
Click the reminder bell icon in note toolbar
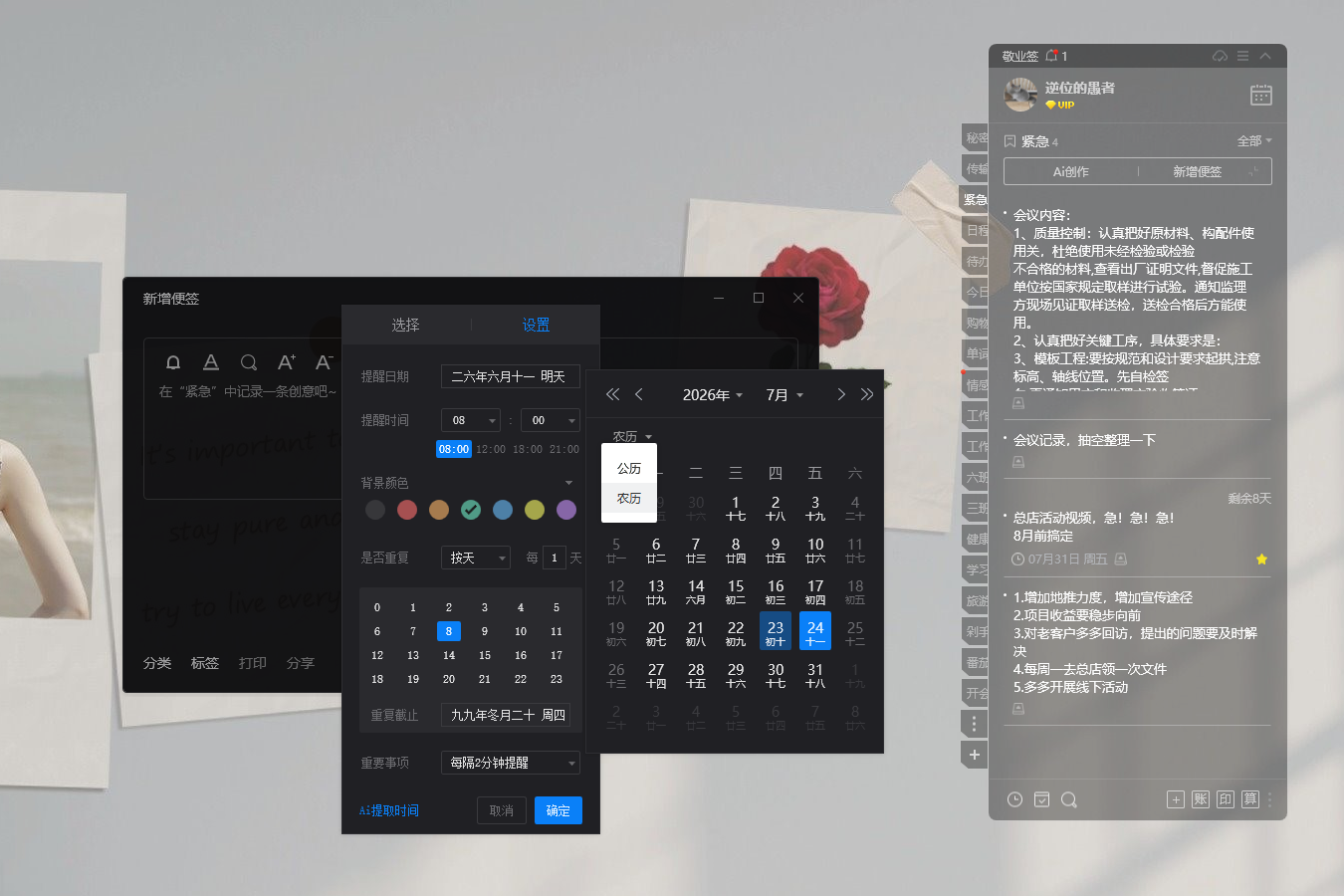pyautogui.click(x=173, y=362)
